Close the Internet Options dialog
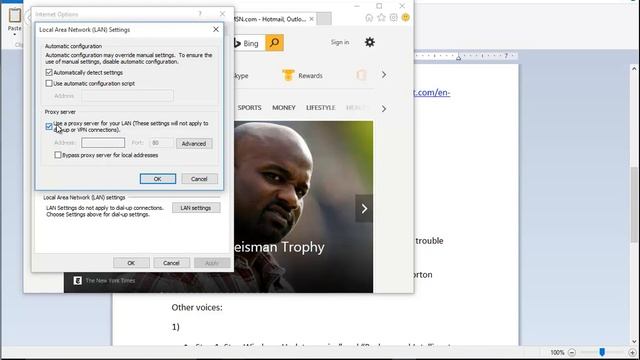The image size is (640, 360). [222, 14]
